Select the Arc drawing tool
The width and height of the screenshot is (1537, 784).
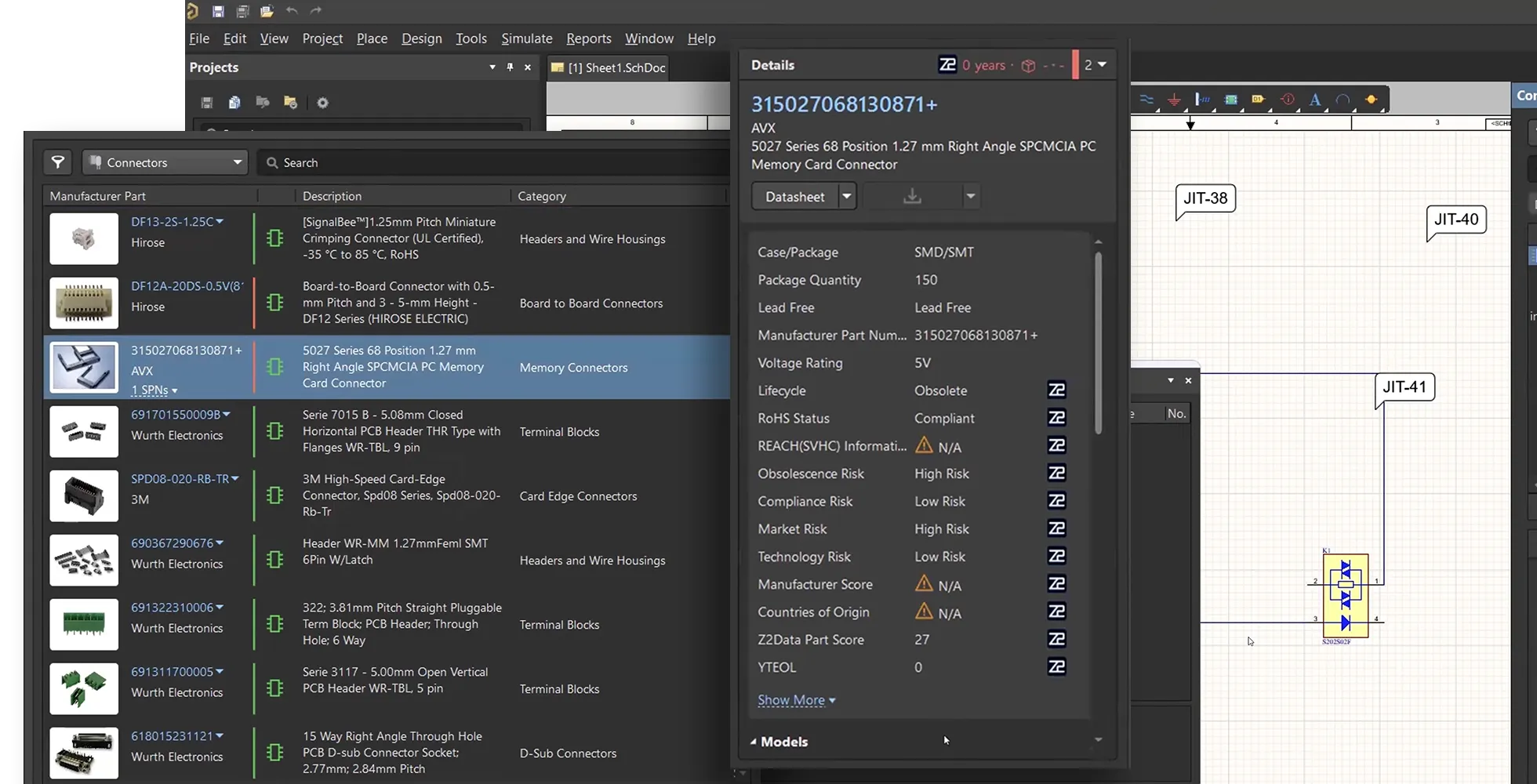coord(1343,100)
